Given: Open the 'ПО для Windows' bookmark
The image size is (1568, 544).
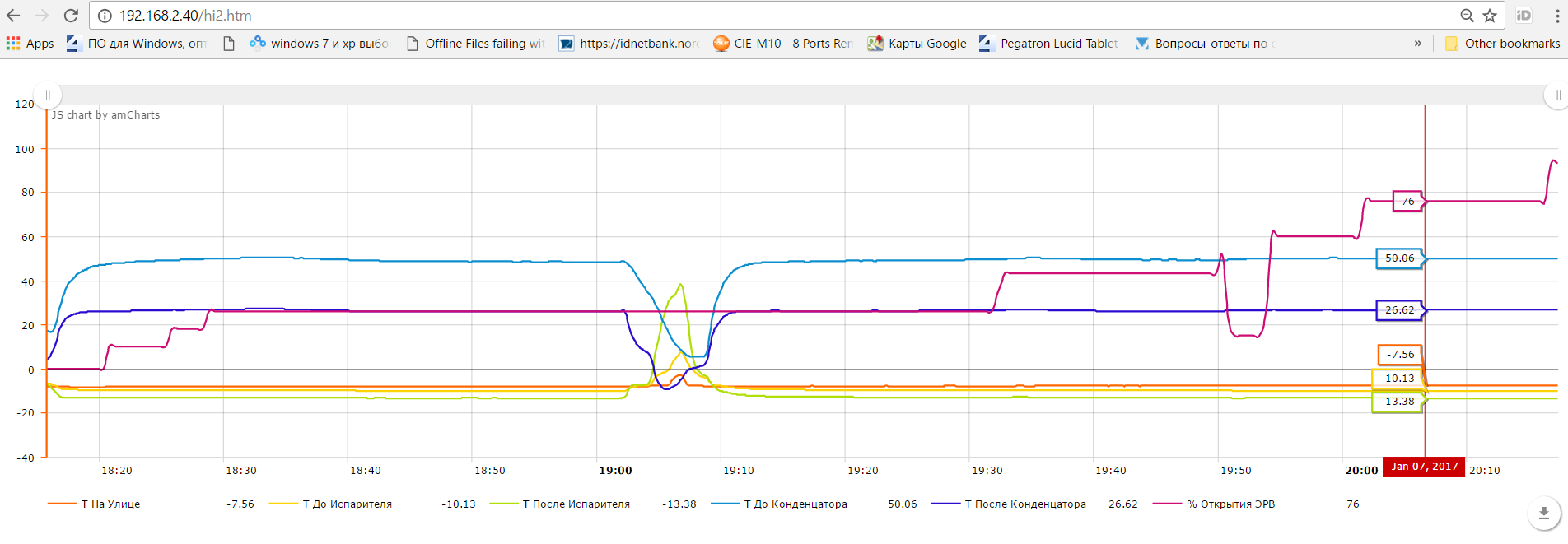Looking at the screenshot, I should tap(137, 44).
